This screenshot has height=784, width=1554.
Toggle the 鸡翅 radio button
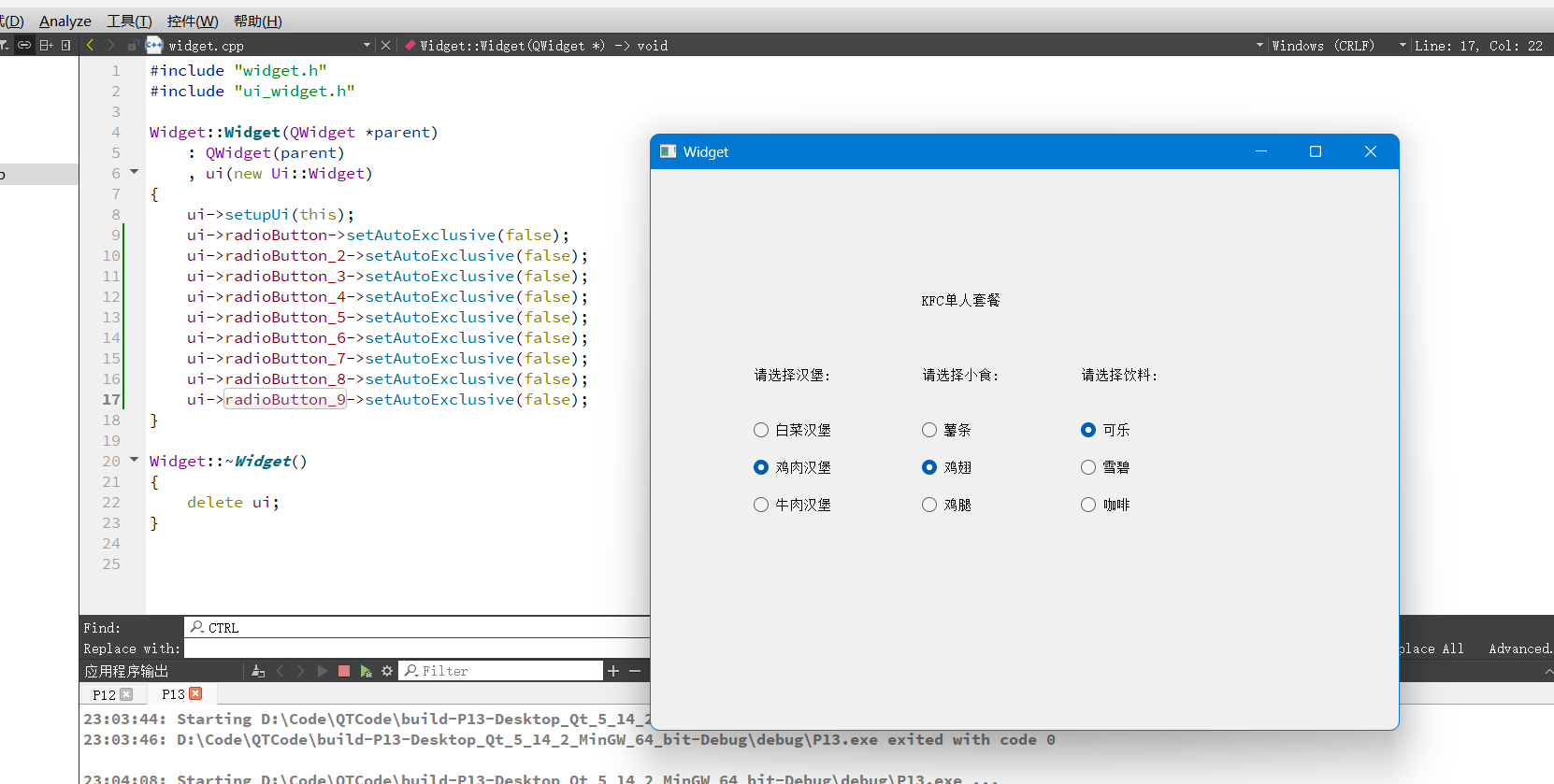929,467
